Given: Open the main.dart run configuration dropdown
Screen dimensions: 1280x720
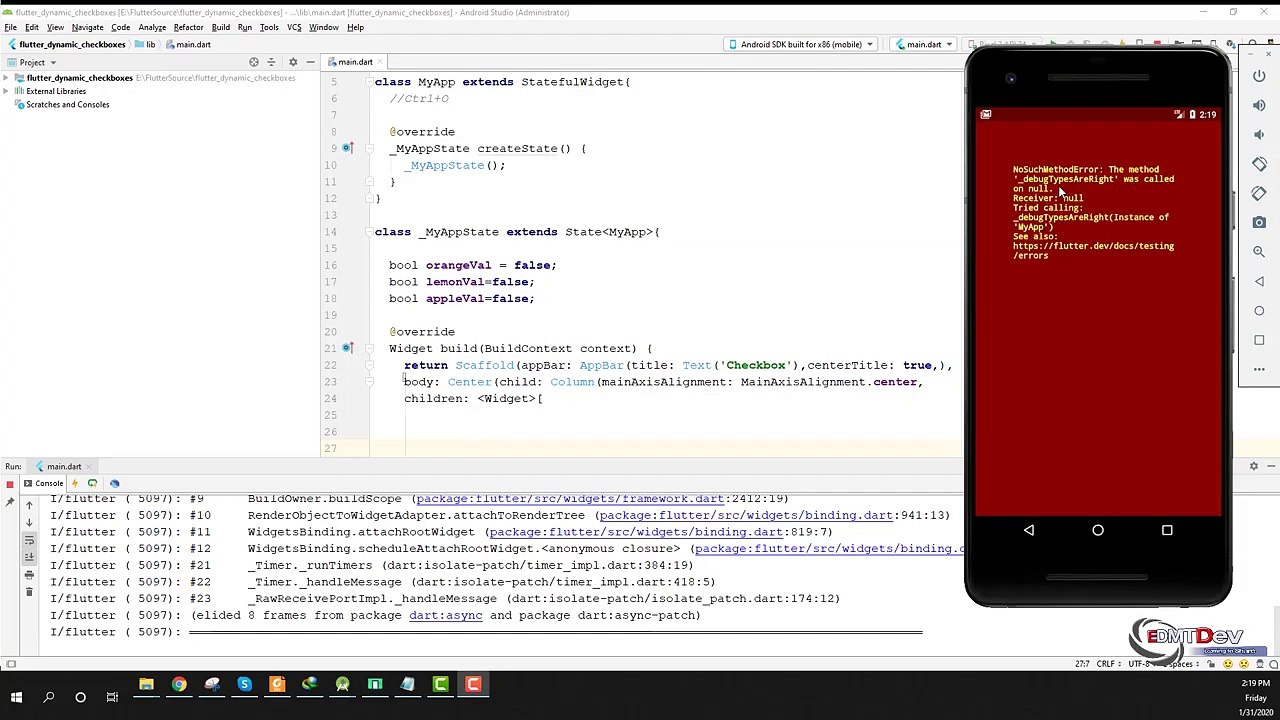Looking at the screenshot, I should click(x=925, y=44).
